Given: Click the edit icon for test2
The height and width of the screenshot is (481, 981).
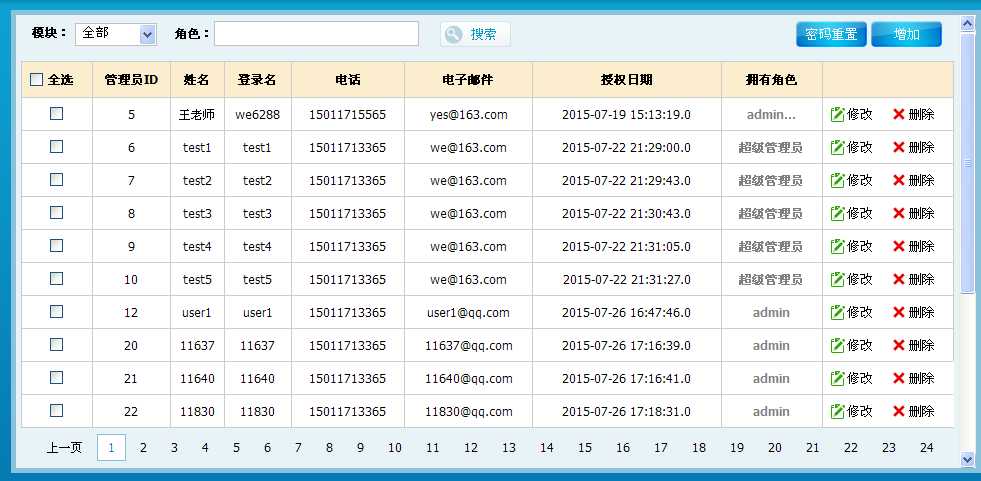Looking at the screenshot, I should (837, 180).
